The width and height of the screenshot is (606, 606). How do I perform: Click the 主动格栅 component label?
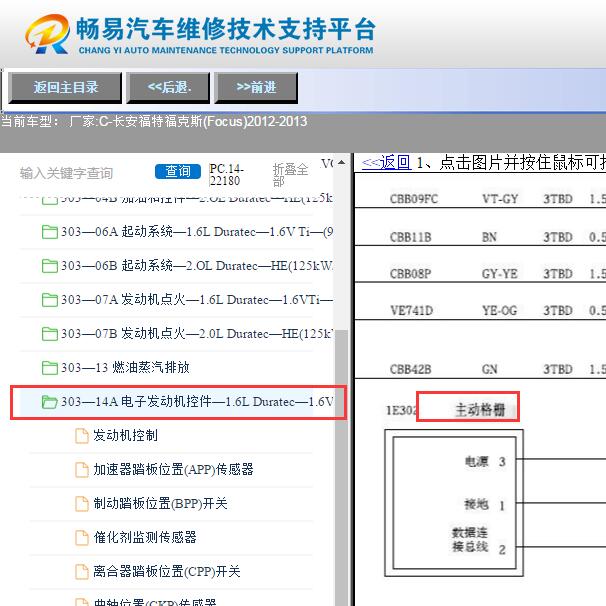coord(480,410)
